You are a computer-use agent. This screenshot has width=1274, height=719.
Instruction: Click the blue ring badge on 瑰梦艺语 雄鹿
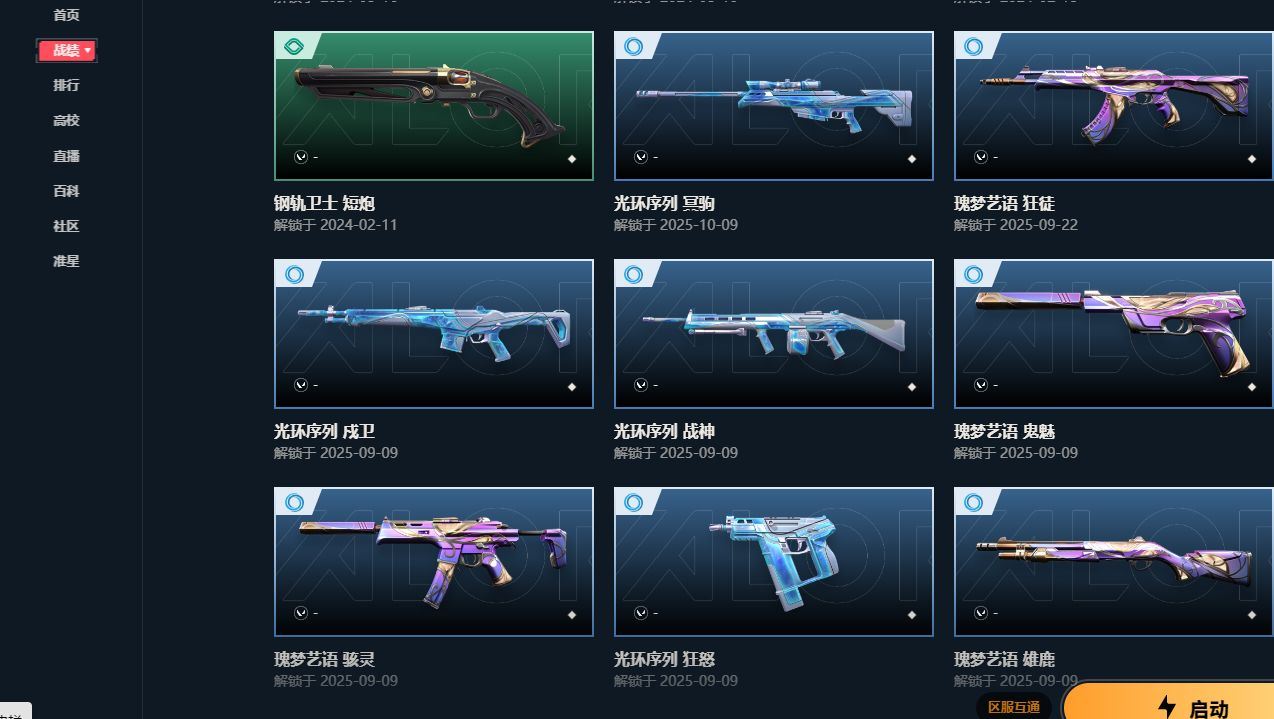pos(974,502)
